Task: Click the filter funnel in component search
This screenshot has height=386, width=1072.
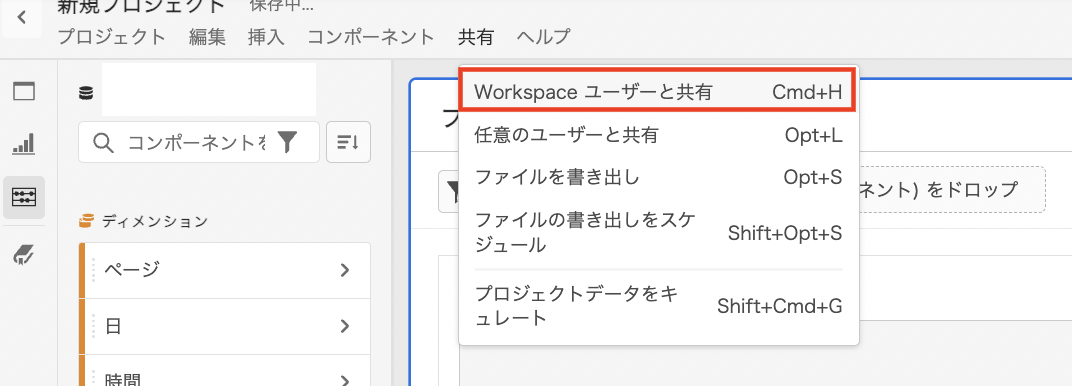Action: click(x=288, y=142)
